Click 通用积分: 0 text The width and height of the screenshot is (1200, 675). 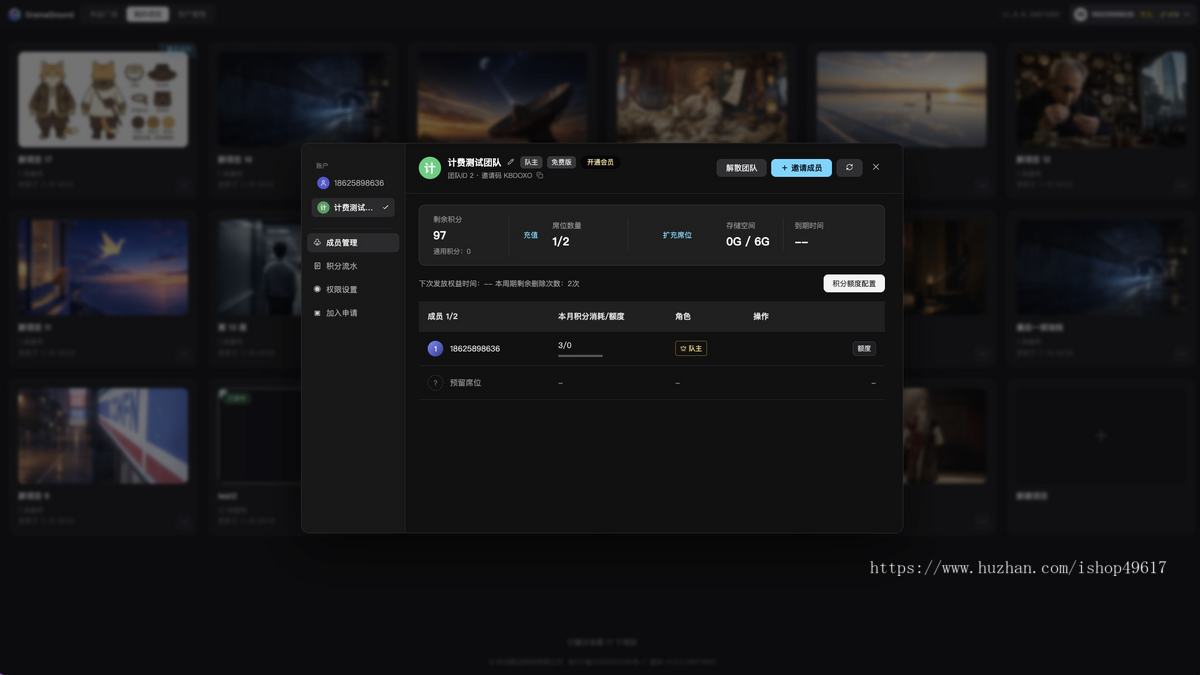click(x=452, y=252)
